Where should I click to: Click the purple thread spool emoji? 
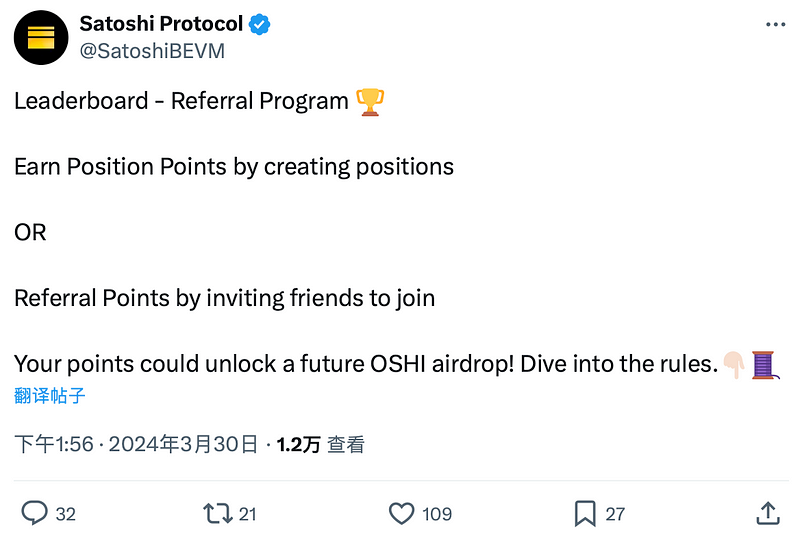click(765, 365)
